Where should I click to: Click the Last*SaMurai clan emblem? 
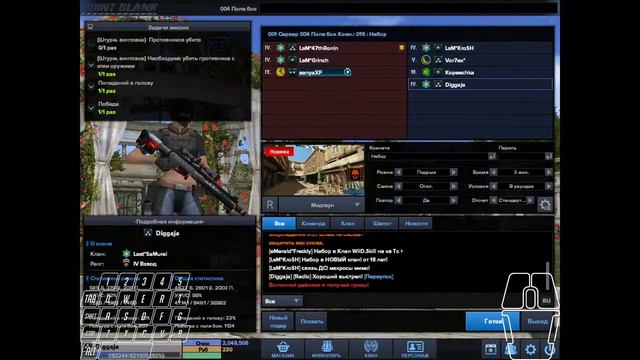coord(127,253)
